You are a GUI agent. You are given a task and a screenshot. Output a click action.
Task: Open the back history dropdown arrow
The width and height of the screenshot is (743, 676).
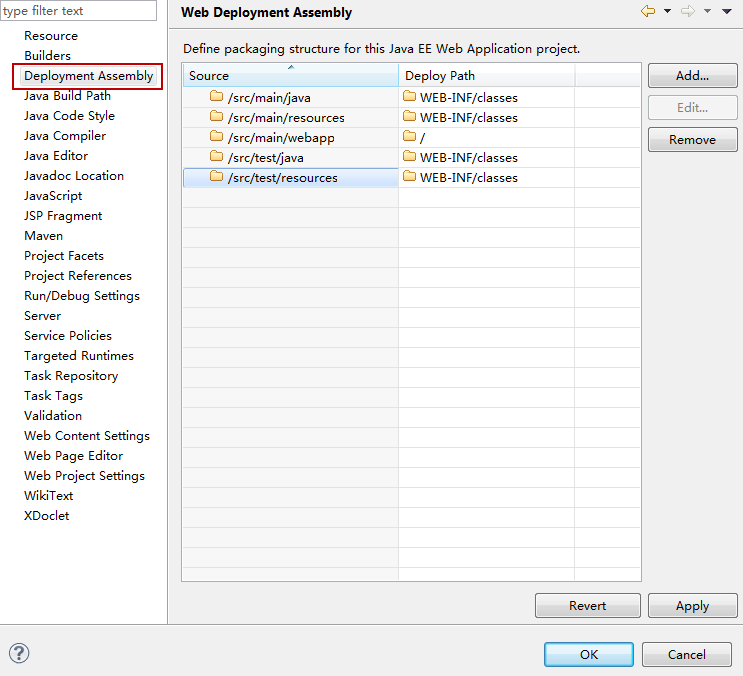(x=667, y=11)
